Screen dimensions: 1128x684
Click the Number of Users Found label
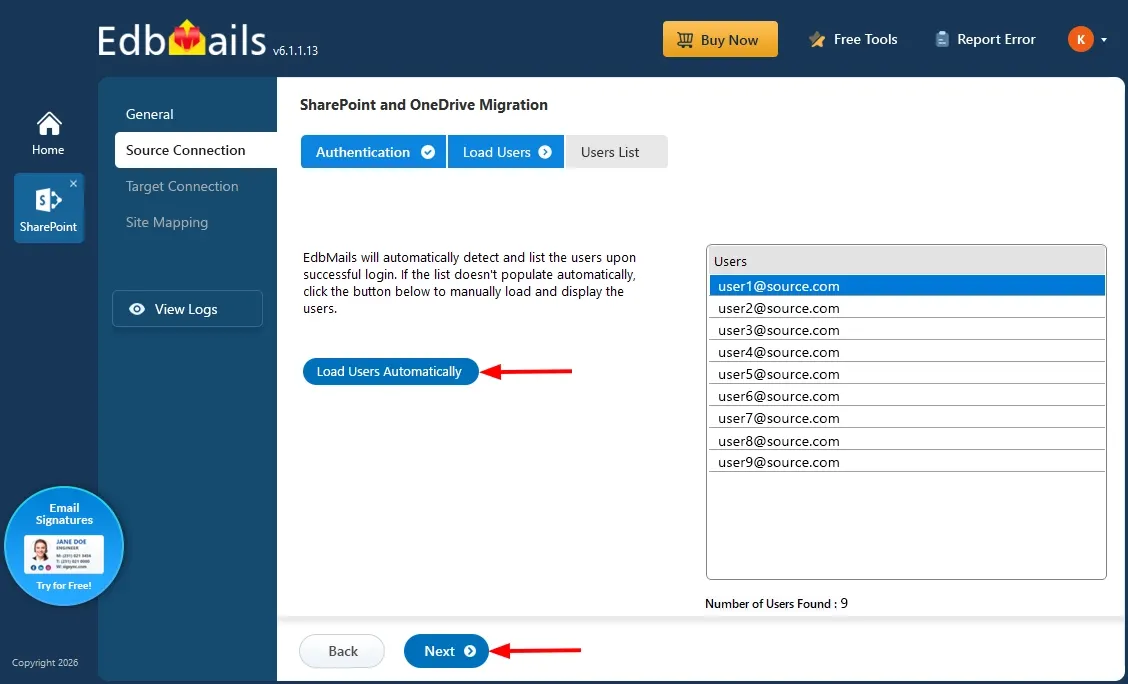(776, 603)
